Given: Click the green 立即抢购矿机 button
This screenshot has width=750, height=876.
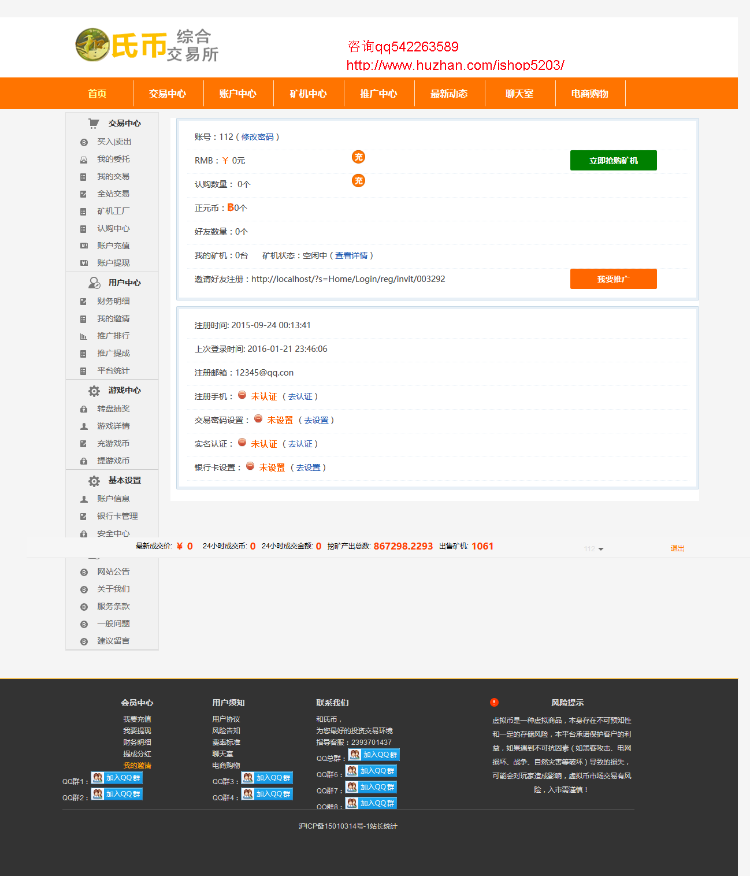Looking at the screenshot, I should pyautogui.click(x=613, y=160).
